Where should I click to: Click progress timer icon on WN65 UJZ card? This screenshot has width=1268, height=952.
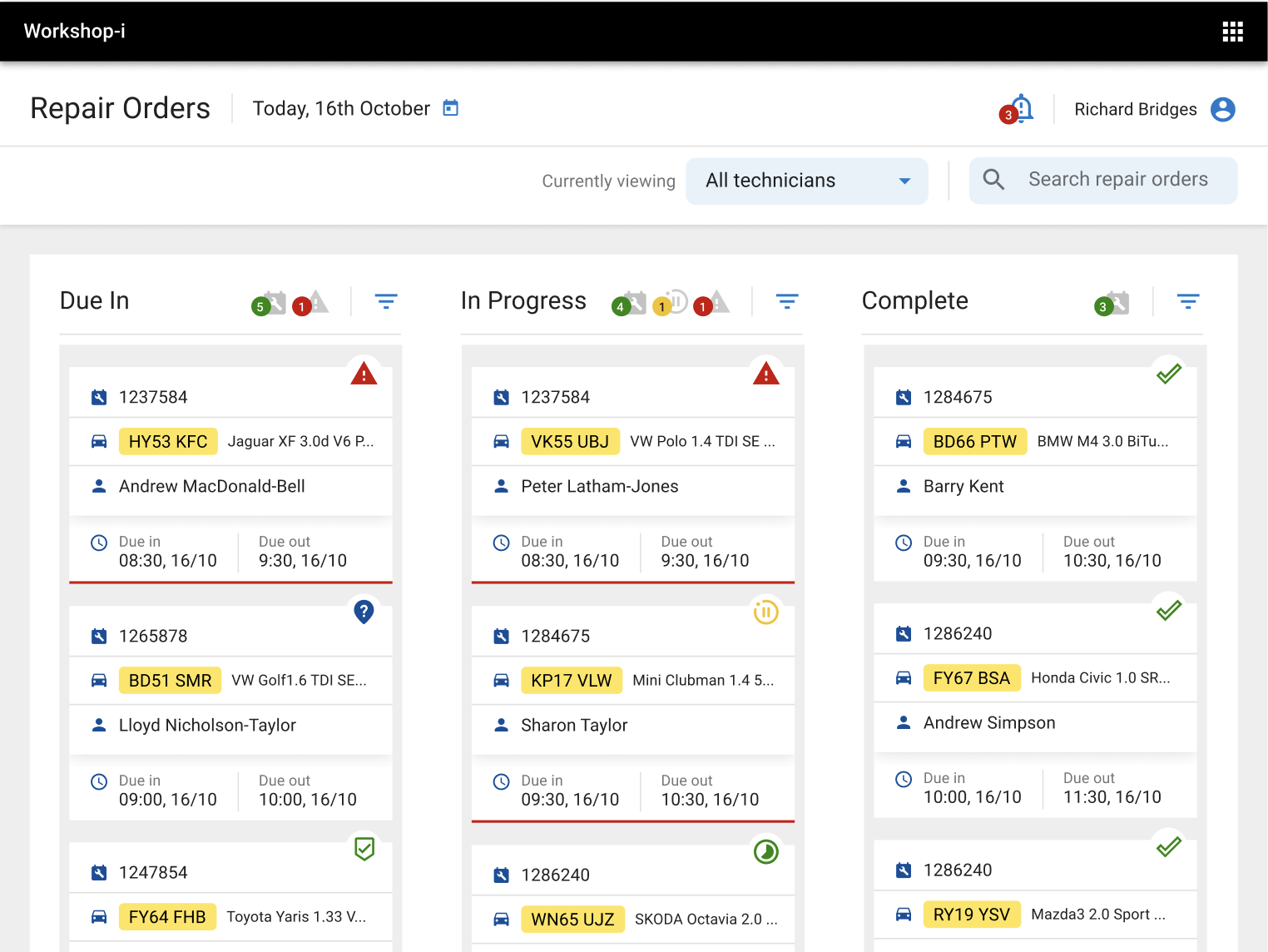pyautogui.click(x=765, y=851)
